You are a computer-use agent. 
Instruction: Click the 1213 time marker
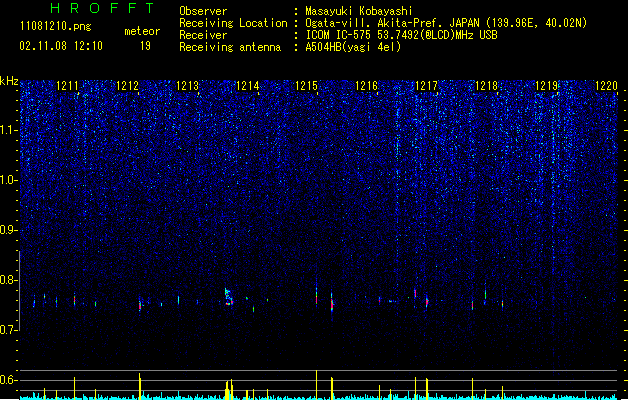coord(187,86)
